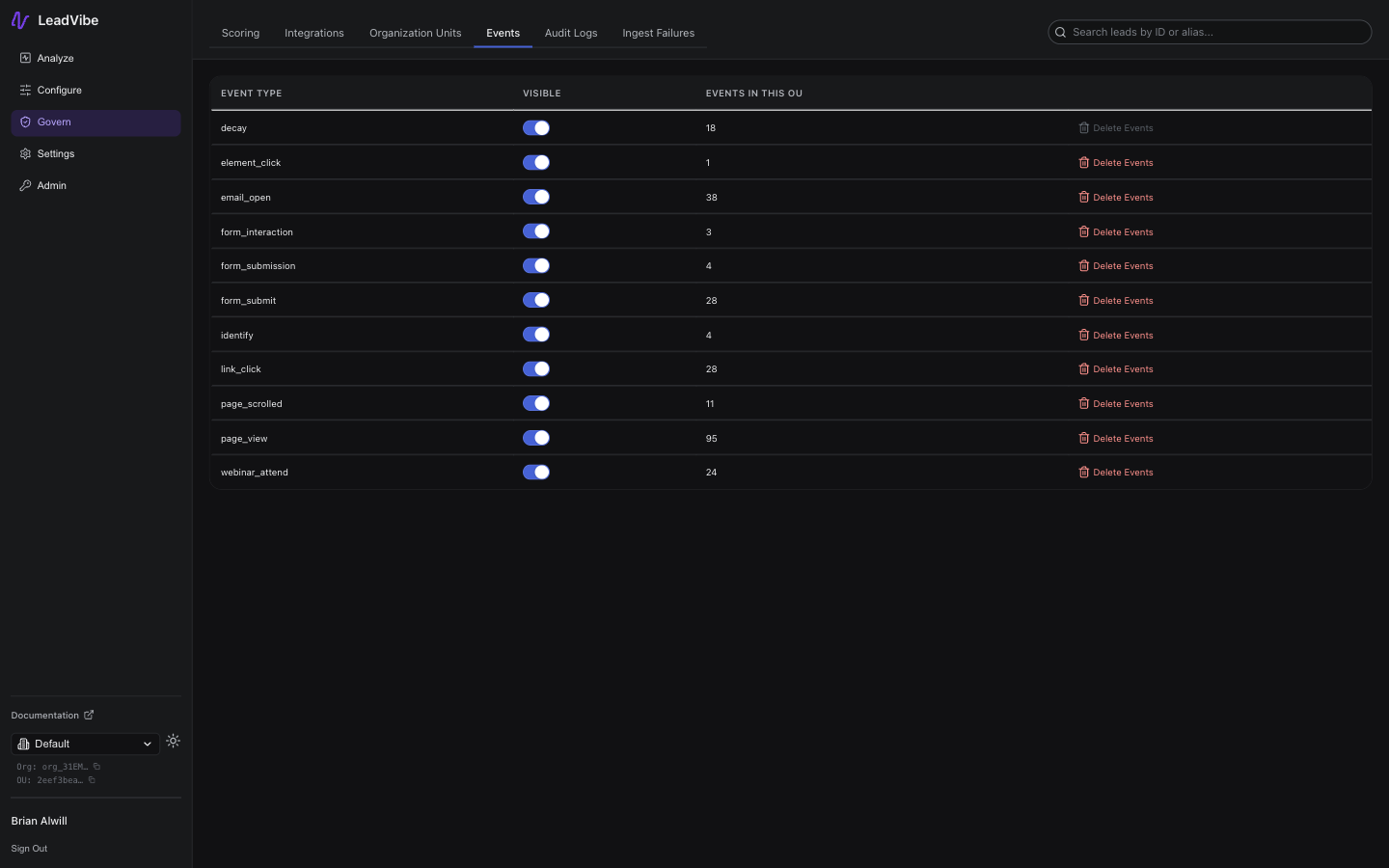Viewport: 1389px width, 868px height.
Task: Open the Audit Logs tab
Action: 570,32
